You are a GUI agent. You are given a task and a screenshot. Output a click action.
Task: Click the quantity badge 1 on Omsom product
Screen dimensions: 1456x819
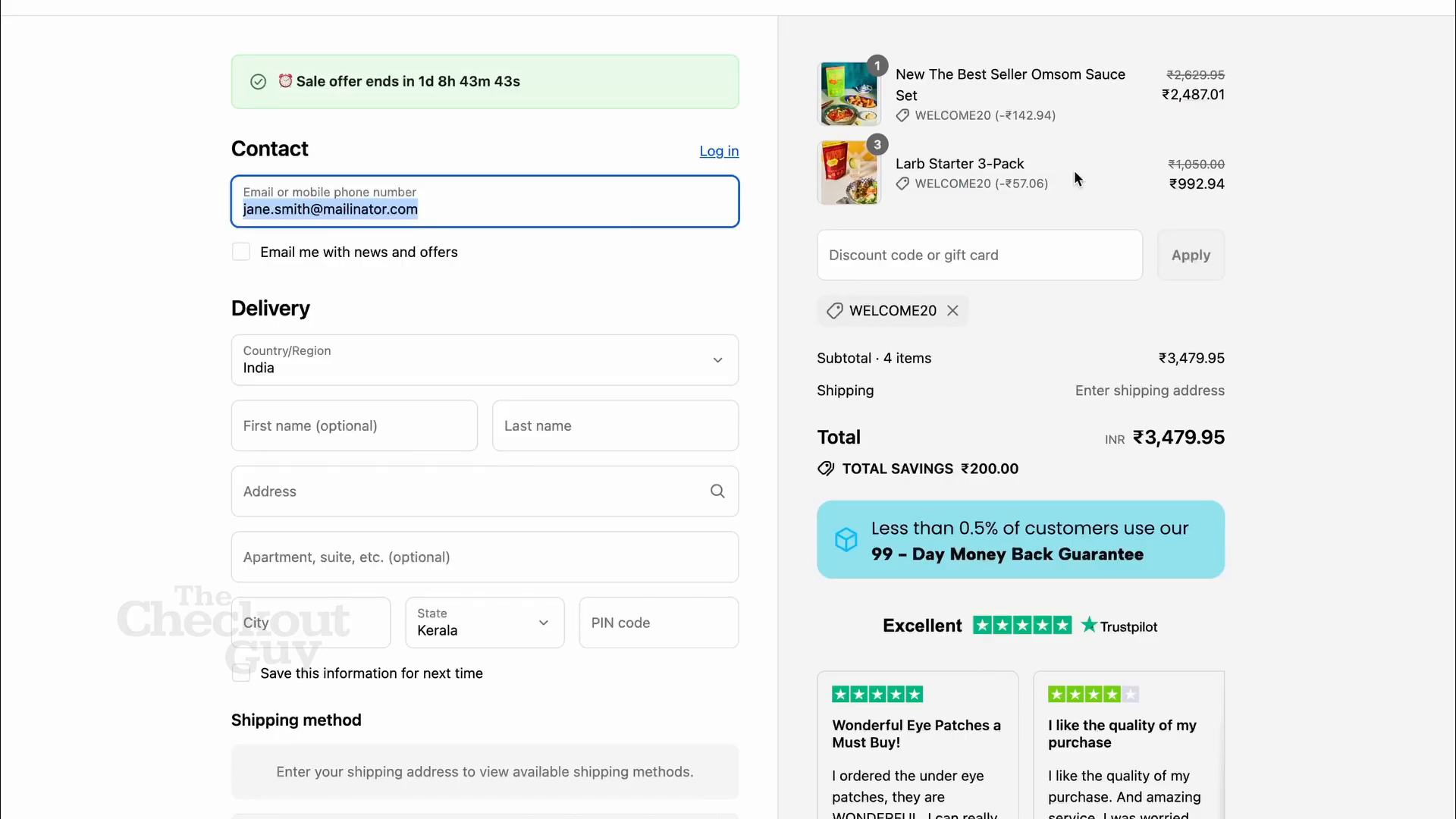tap(877, 66)
